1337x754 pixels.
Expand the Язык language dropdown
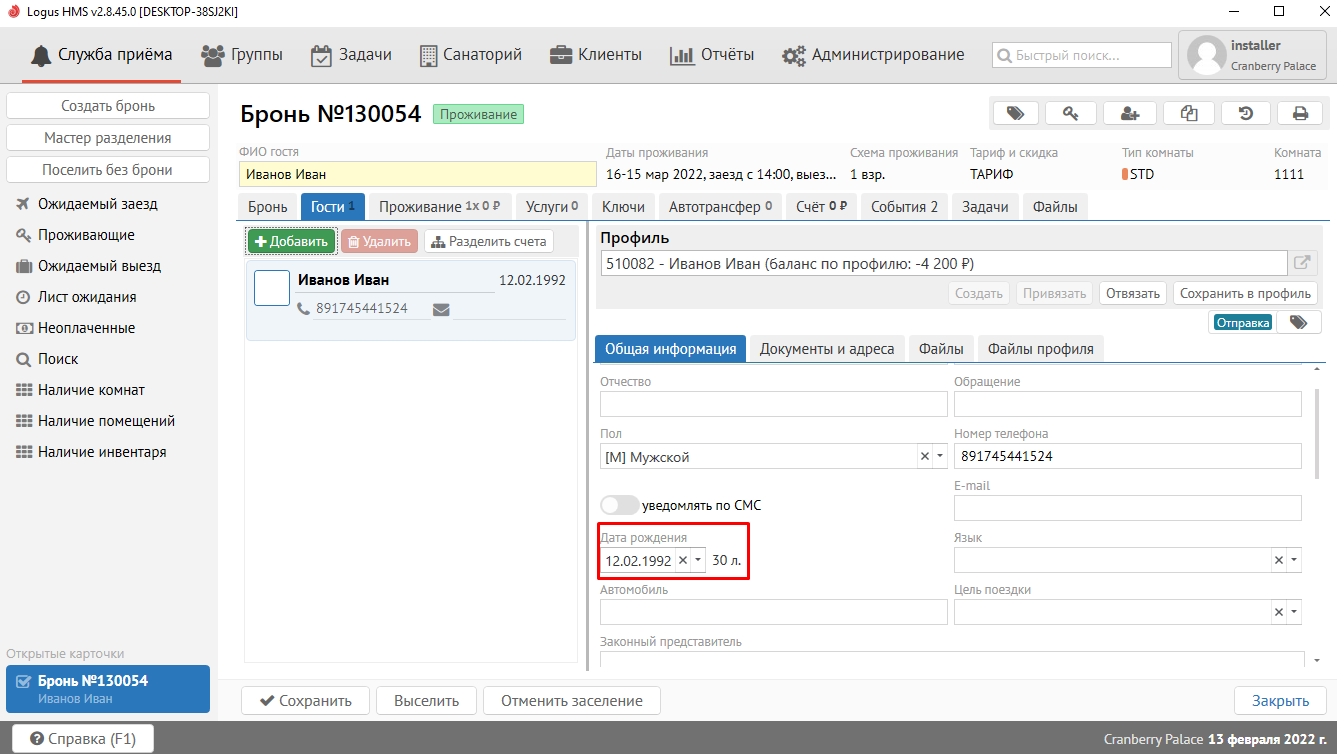(x=1294, y=561)
